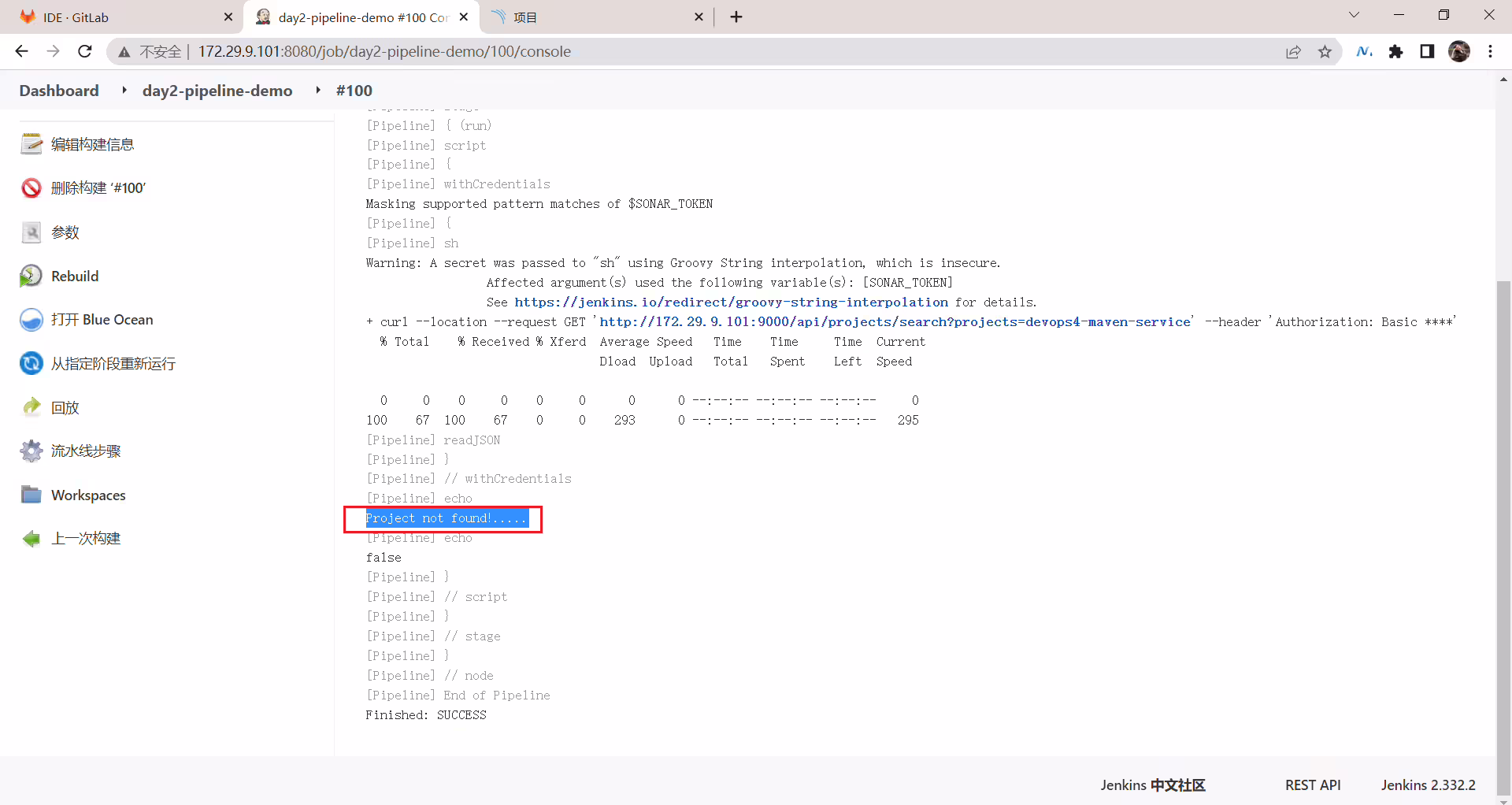Open the tab search chevron dropdown
Viewport: 1512px width, 805px height.
coord(1354,16)
